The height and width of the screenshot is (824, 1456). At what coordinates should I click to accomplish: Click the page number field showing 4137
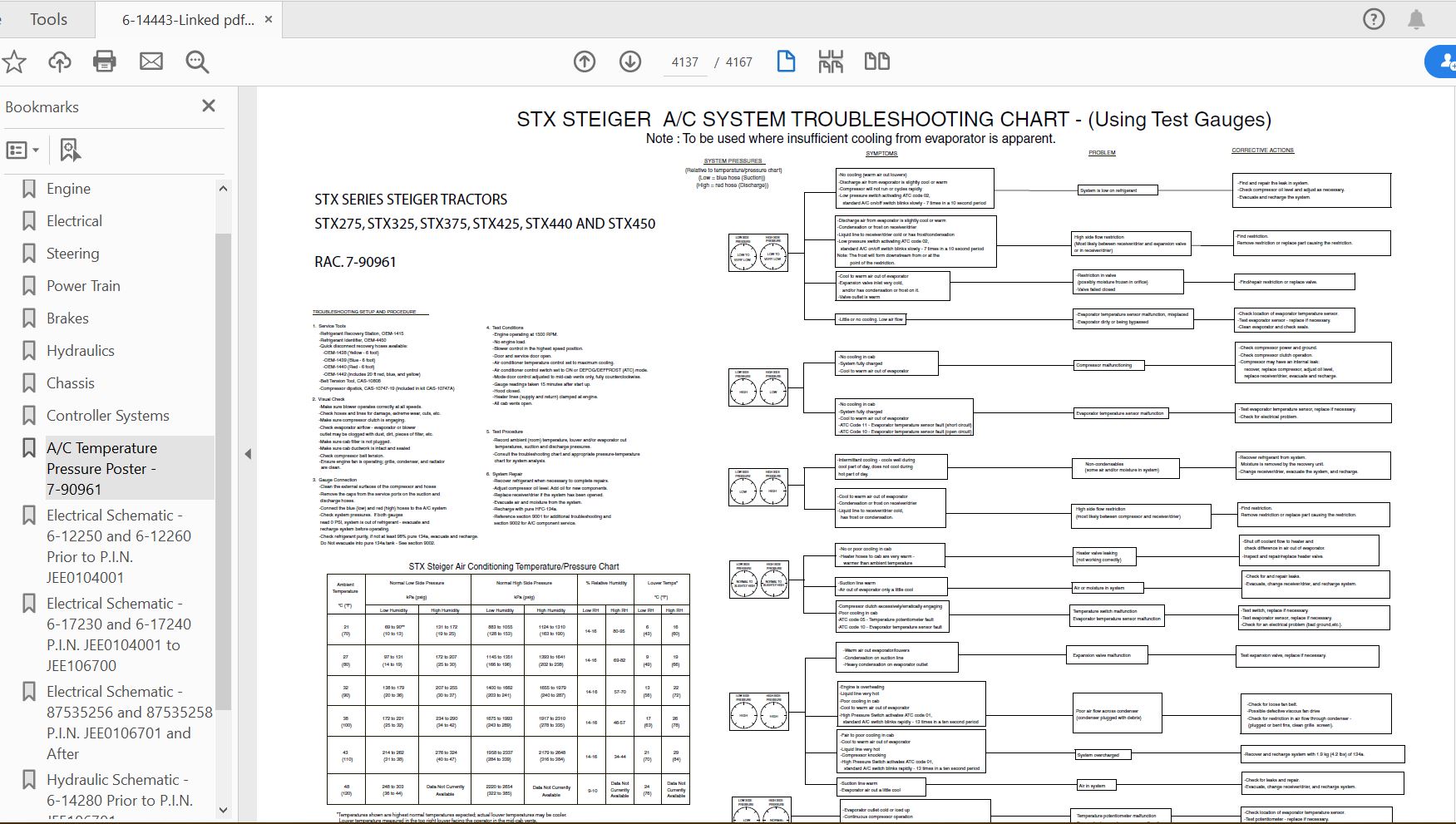685,62
